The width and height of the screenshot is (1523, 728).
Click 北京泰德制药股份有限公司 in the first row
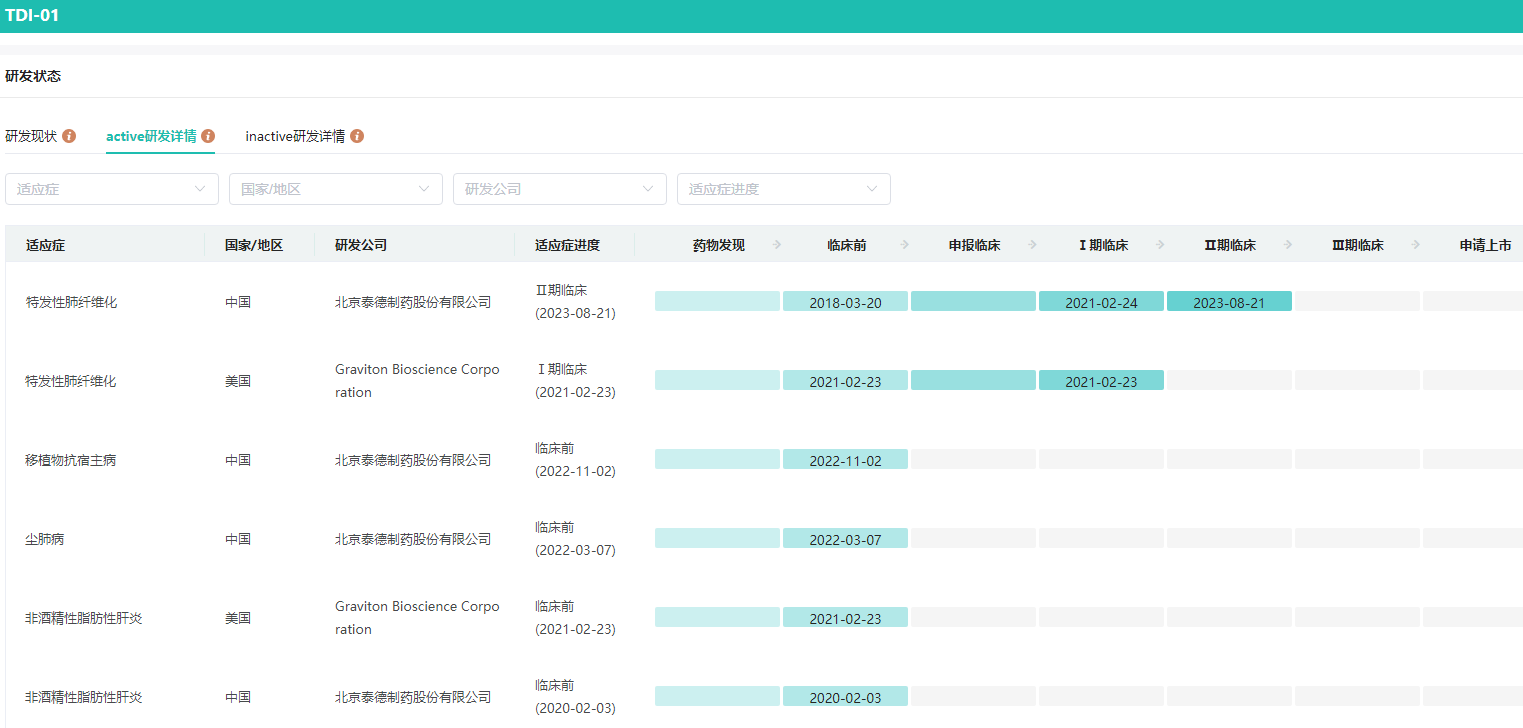click(413, 302)
